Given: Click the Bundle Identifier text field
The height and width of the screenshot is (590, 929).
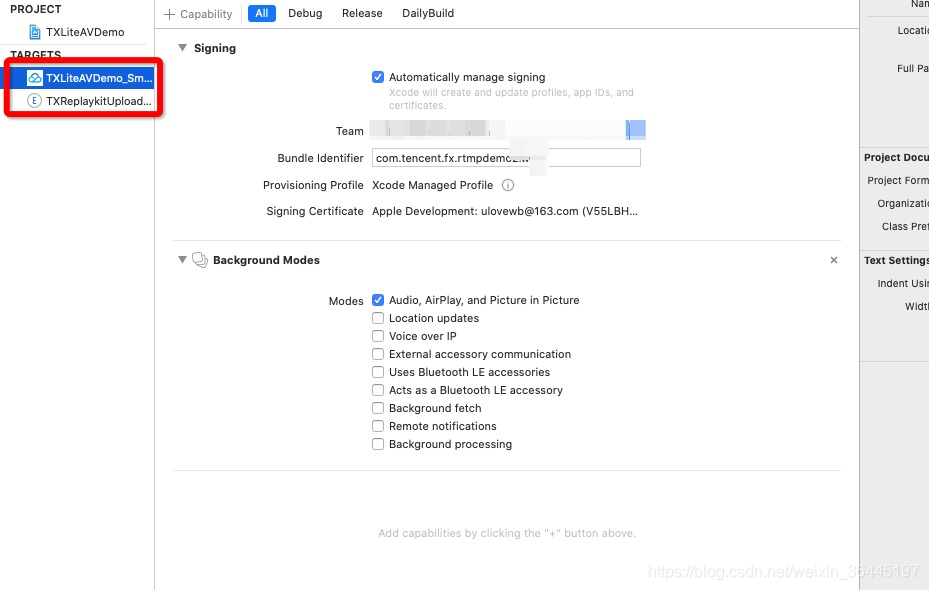Looking at the screenshot, I should click(506, 158).
